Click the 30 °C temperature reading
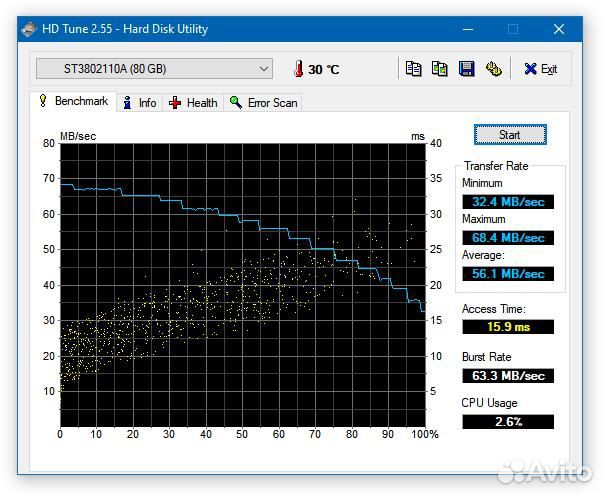The height and width of the screenshot is (497, 604). click(324, 70)
